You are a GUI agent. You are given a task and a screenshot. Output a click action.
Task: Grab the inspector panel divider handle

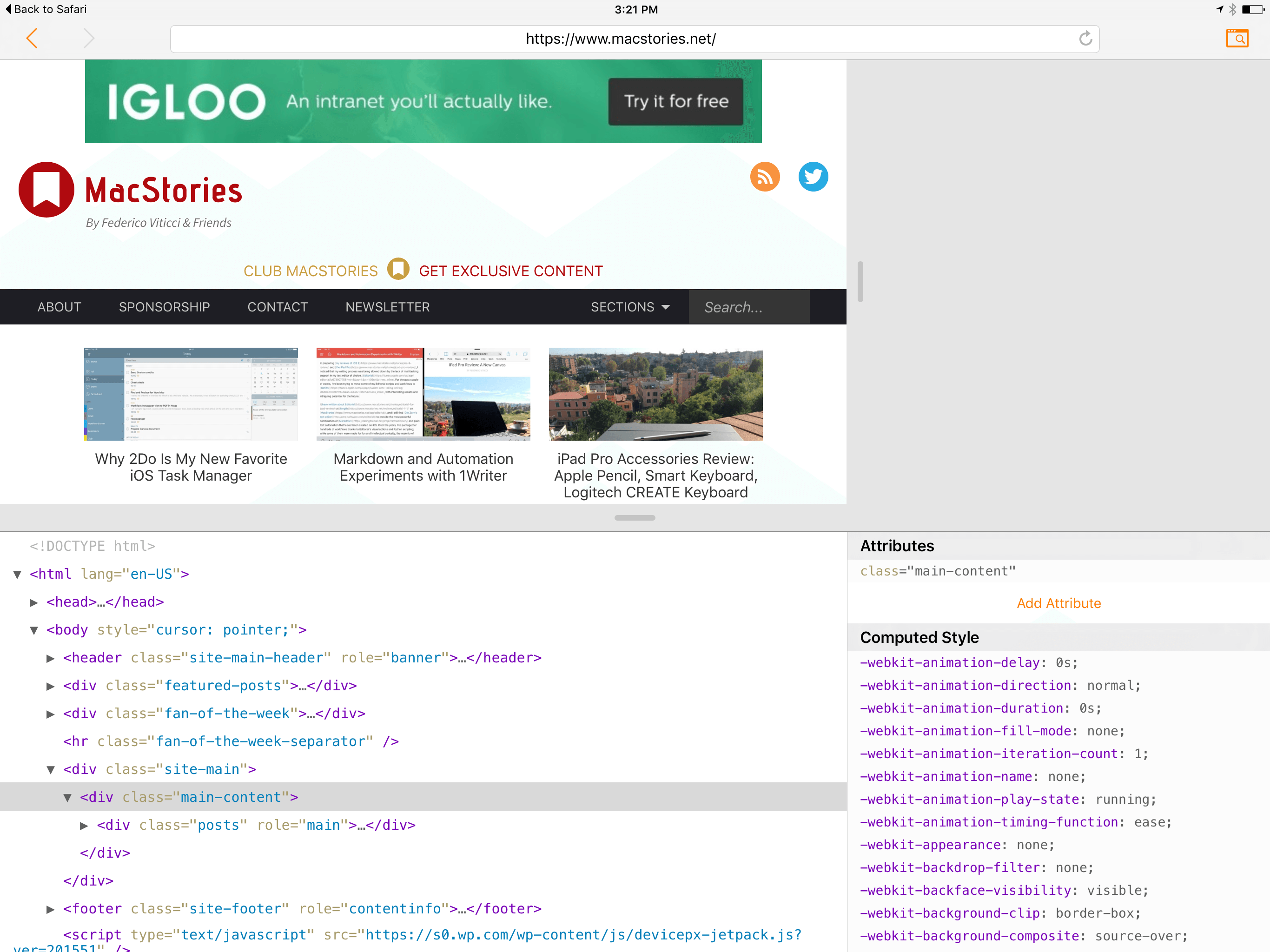coord(635,517)
